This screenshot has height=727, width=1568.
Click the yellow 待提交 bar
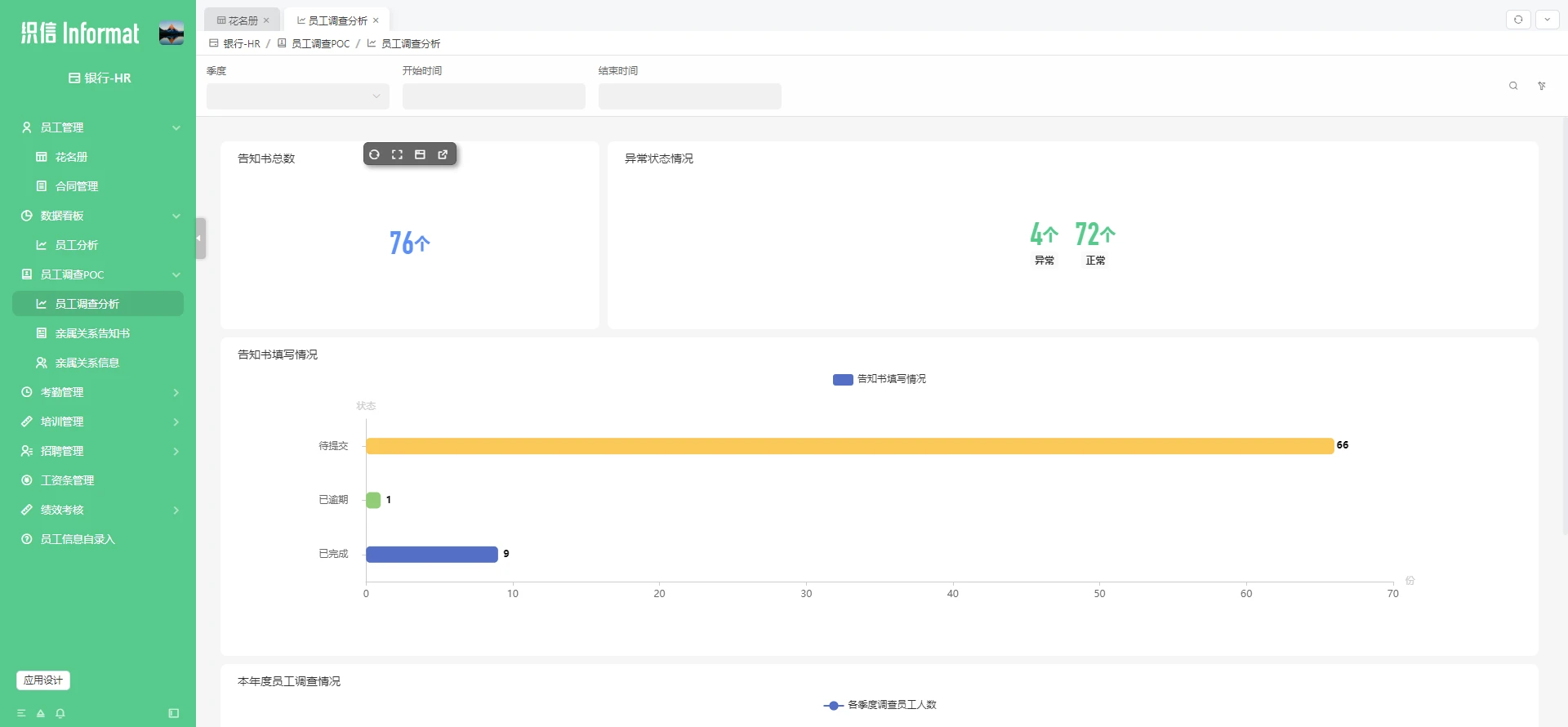pyautogui.click(x=850, y=446)
